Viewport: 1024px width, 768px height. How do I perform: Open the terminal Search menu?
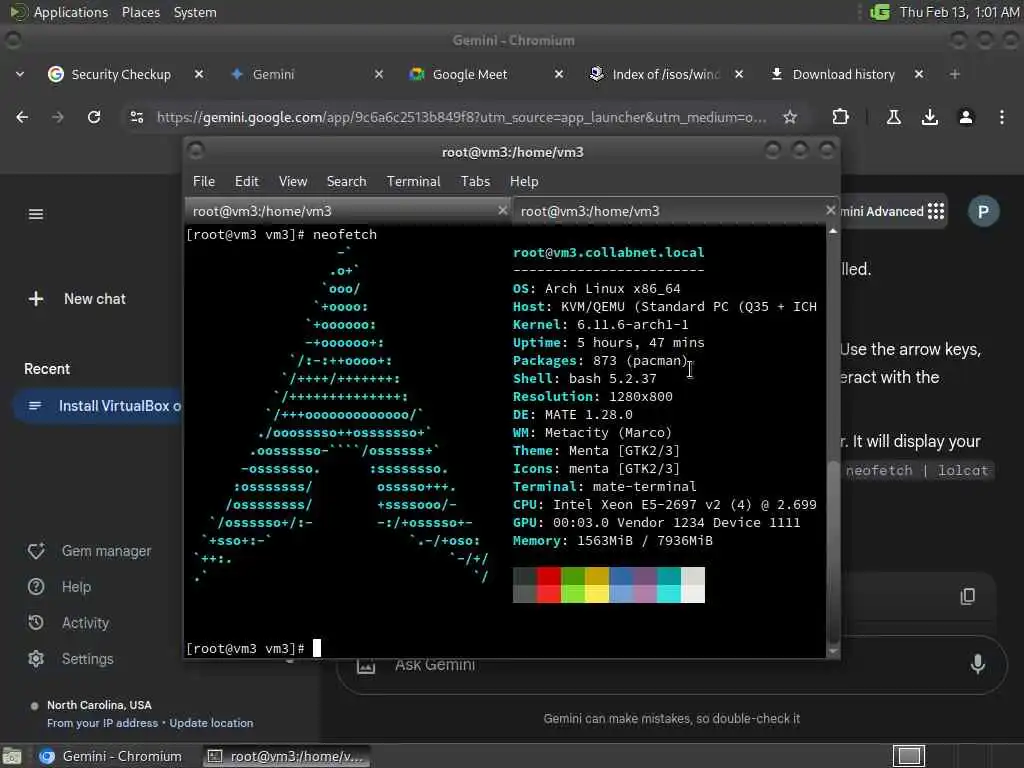point(346,182)
